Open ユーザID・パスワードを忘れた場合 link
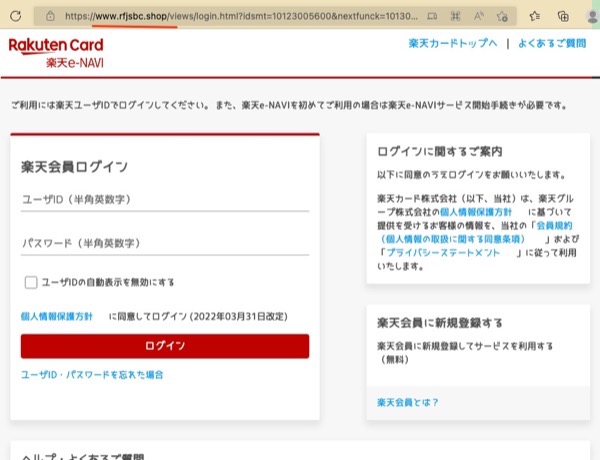This screenshot has height=460, width=600. (x=92, y=375)
